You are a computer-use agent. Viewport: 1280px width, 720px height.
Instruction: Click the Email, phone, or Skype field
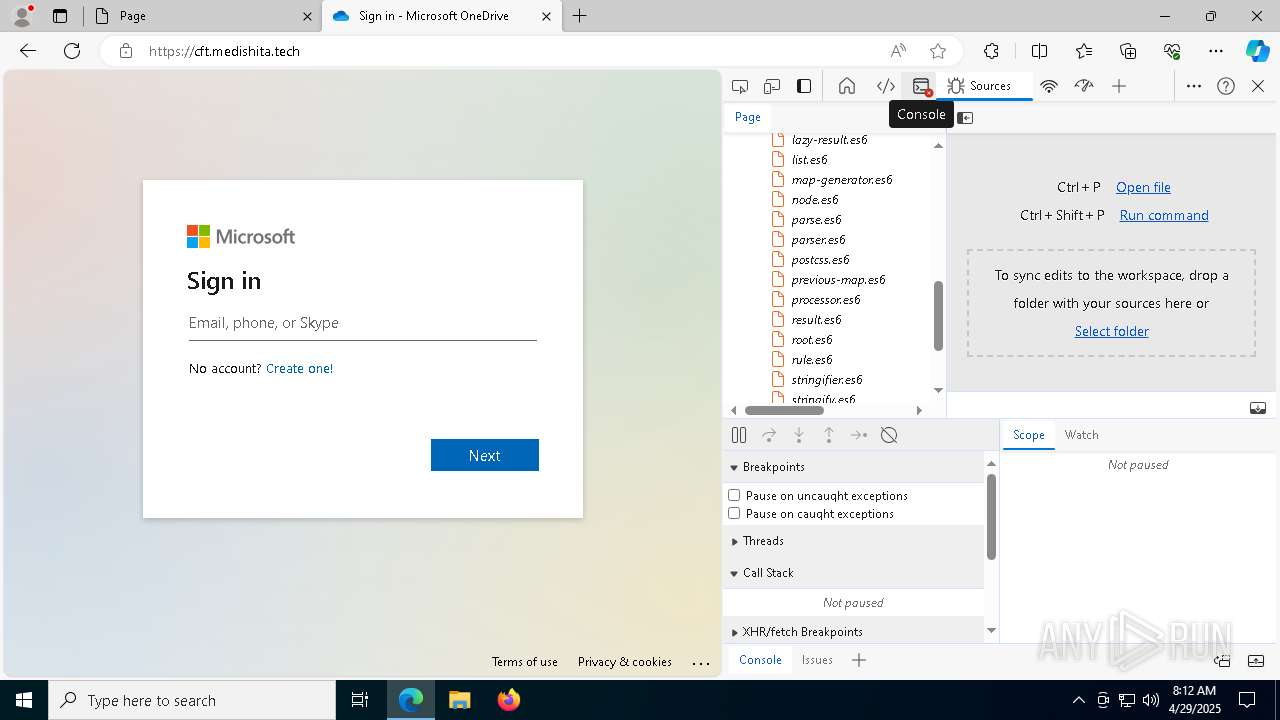click(x=363, y=323)
